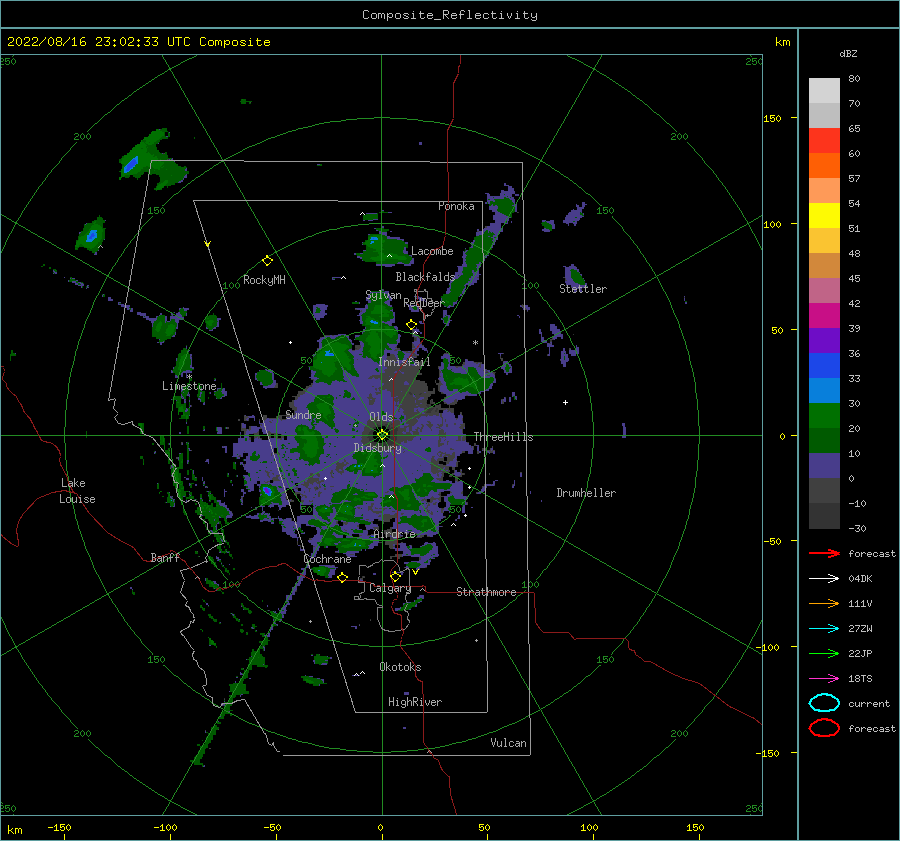The image size is (900, 841).
Task: Pick the purple 39 dBZ swatch
Action: coord(824,340)
